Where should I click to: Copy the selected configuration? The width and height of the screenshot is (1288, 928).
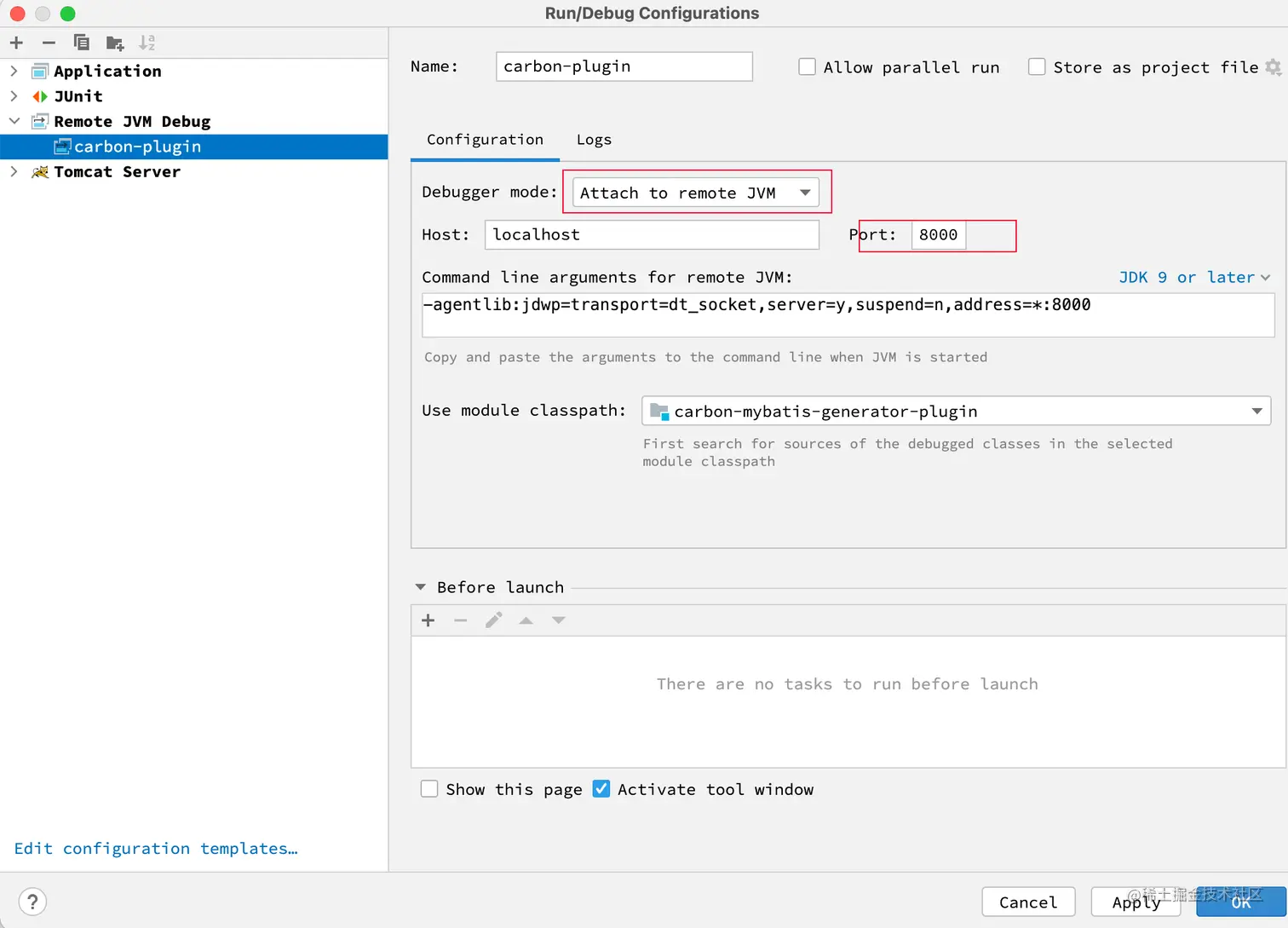coord(82,43)
